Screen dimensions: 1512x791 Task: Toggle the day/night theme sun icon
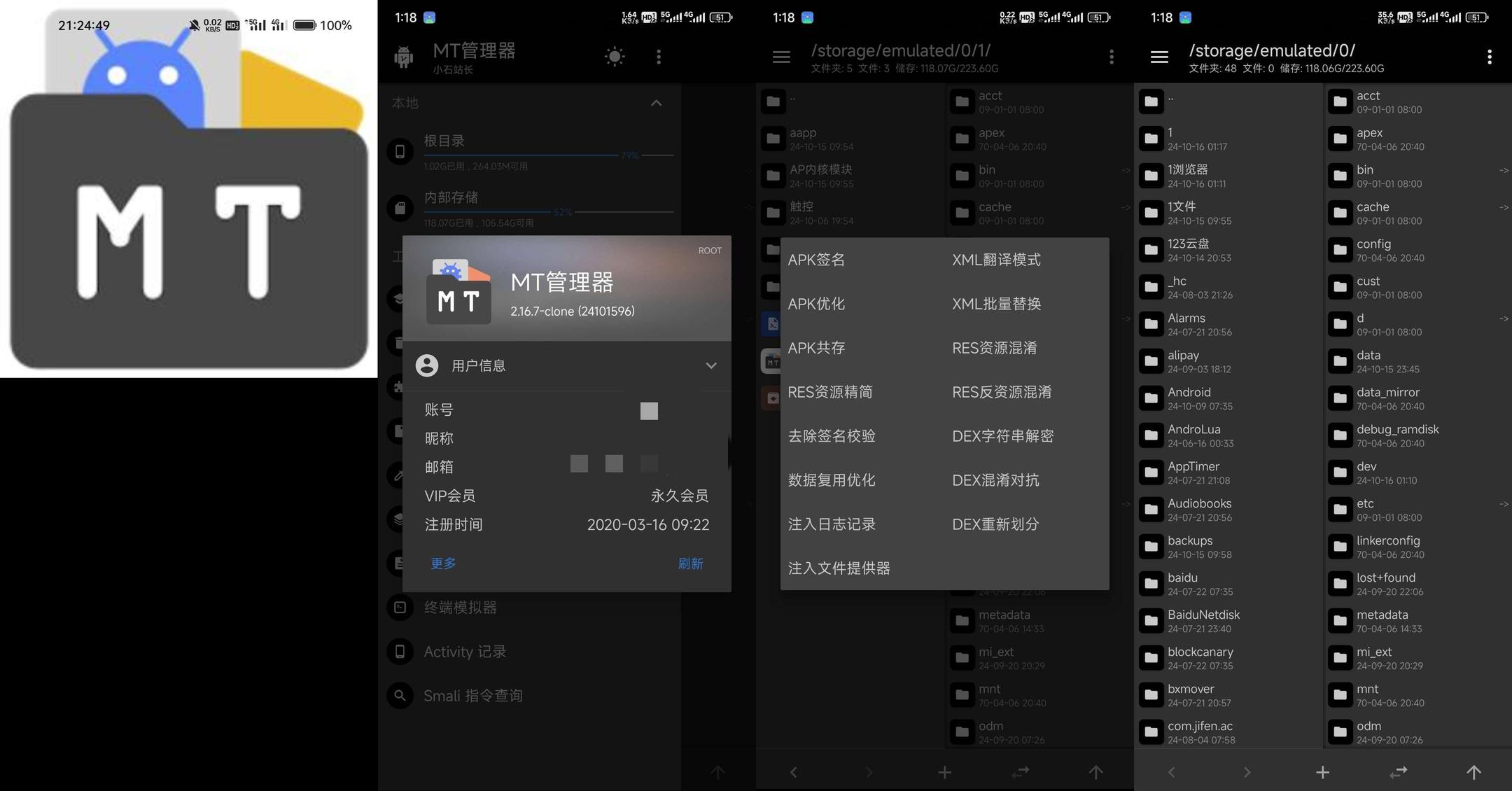point(615,57)
